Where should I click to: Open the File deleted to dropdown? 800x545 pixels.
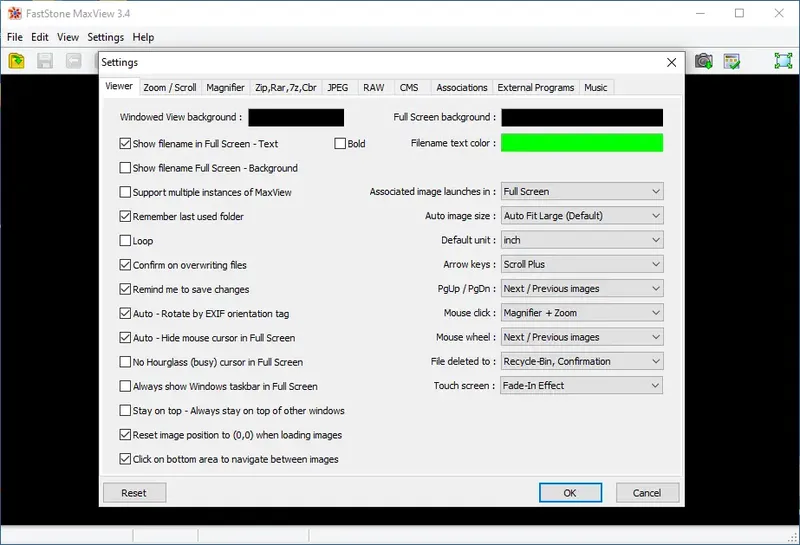coord(582,361)
